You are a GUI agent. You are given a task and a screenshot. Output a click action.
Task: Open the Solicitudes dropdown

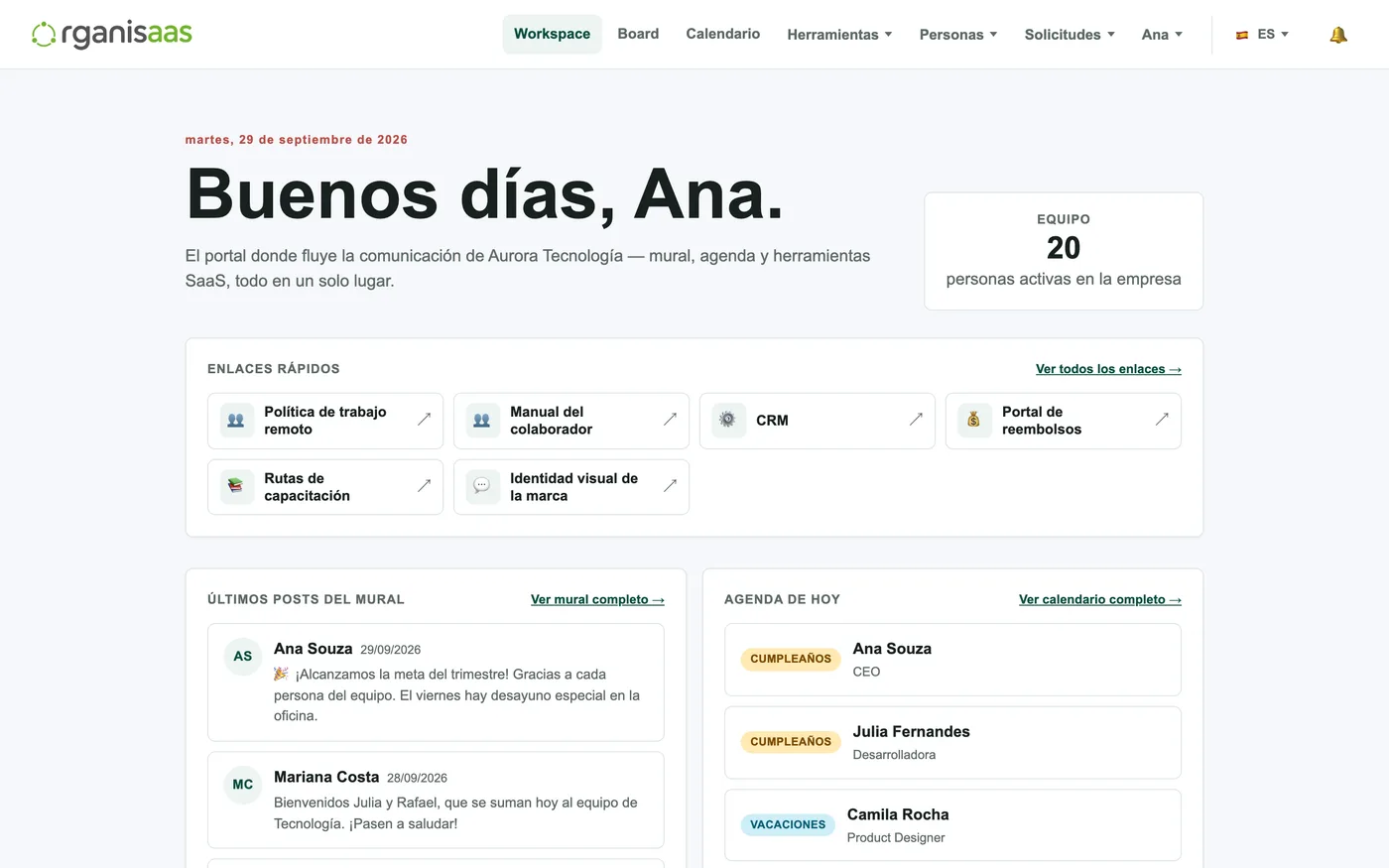coord(1070,35)
